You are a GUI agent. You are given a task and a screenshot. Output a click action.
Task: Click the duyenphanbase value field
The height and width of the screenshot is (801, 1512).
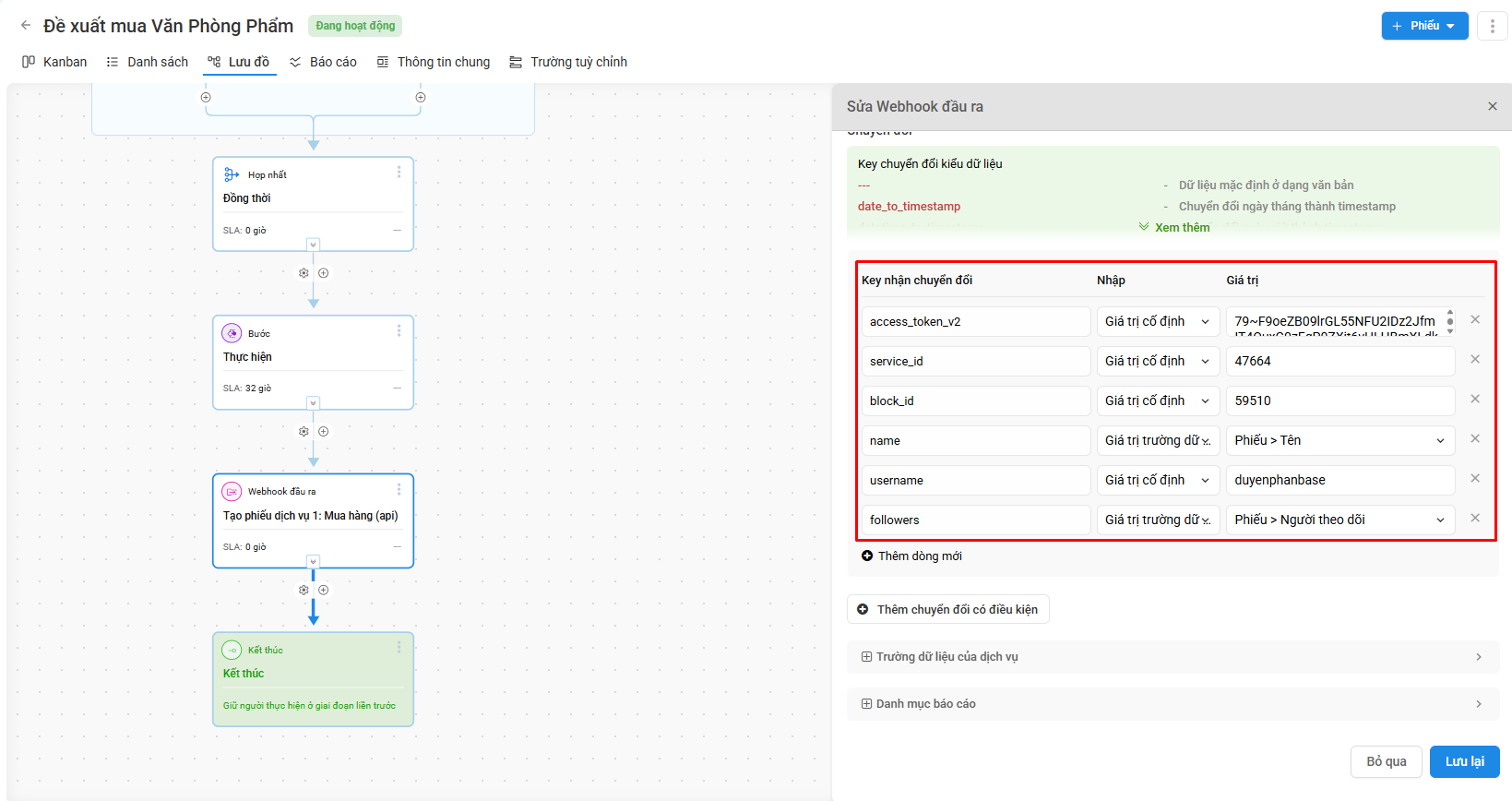click(x=1340, y=480)
